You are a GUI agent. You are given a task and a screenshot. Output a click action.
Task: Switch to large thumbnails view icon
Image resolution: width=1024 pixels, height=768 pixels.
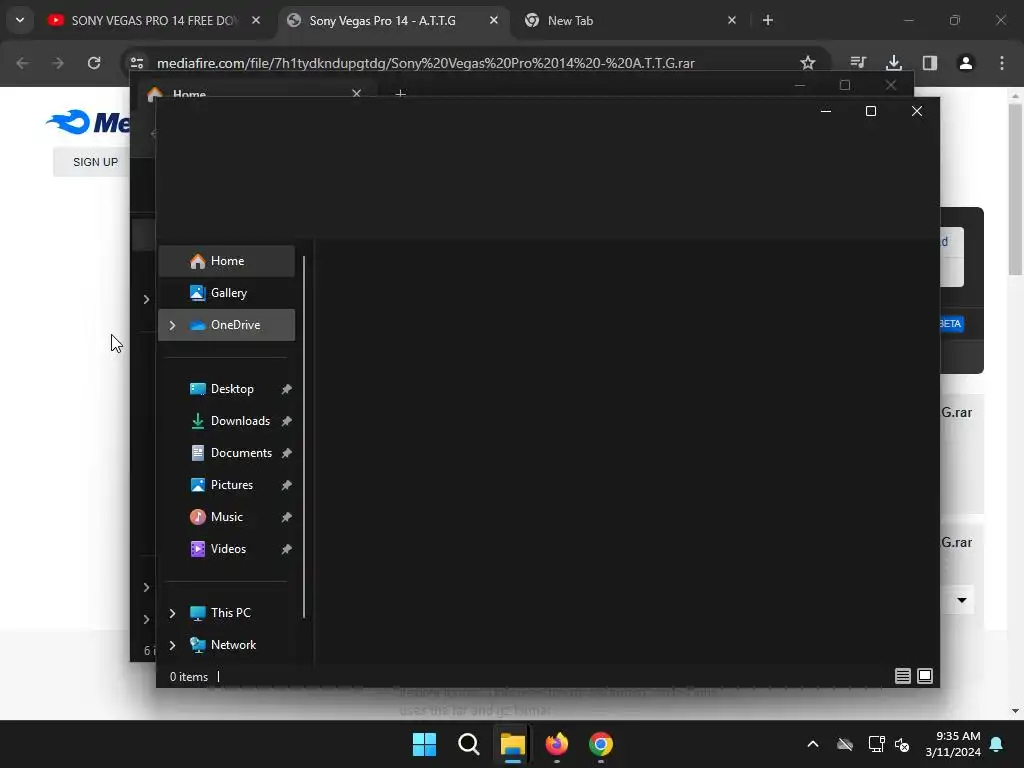[x=925, y=676]
